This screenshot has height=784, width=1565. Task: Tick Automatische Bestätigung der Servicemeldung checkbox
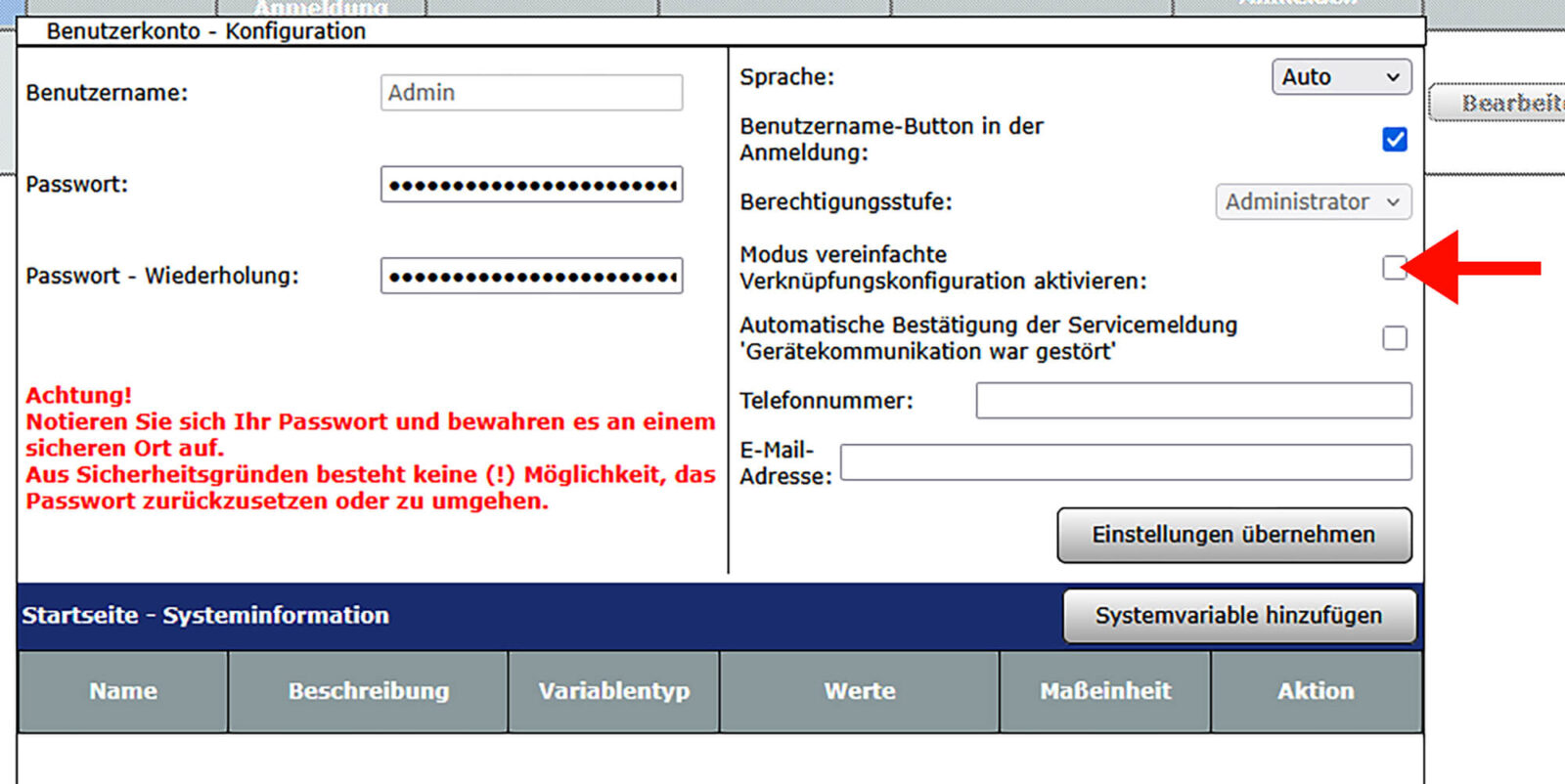pos(1394,338)
